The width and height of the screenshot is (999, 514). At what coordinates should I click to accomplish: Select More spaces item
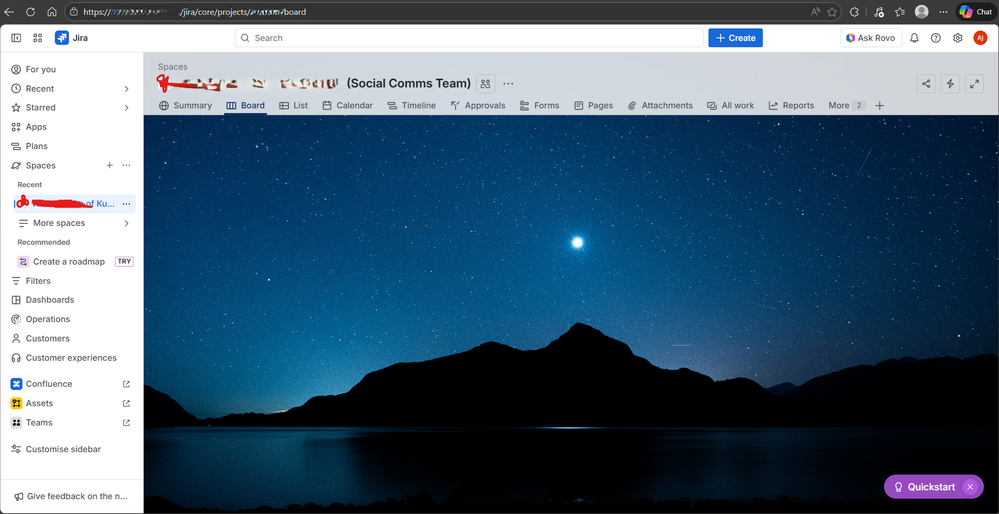59,223
